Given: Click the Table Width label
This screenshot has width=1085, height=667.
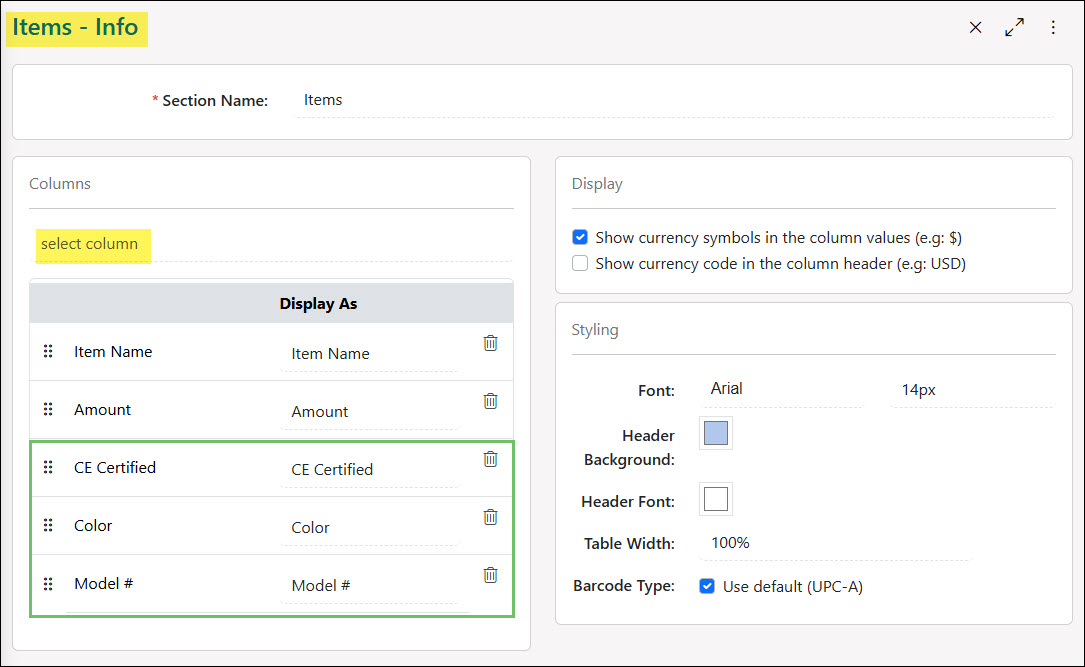Looking at the screenshot, I should coord(630,544).
